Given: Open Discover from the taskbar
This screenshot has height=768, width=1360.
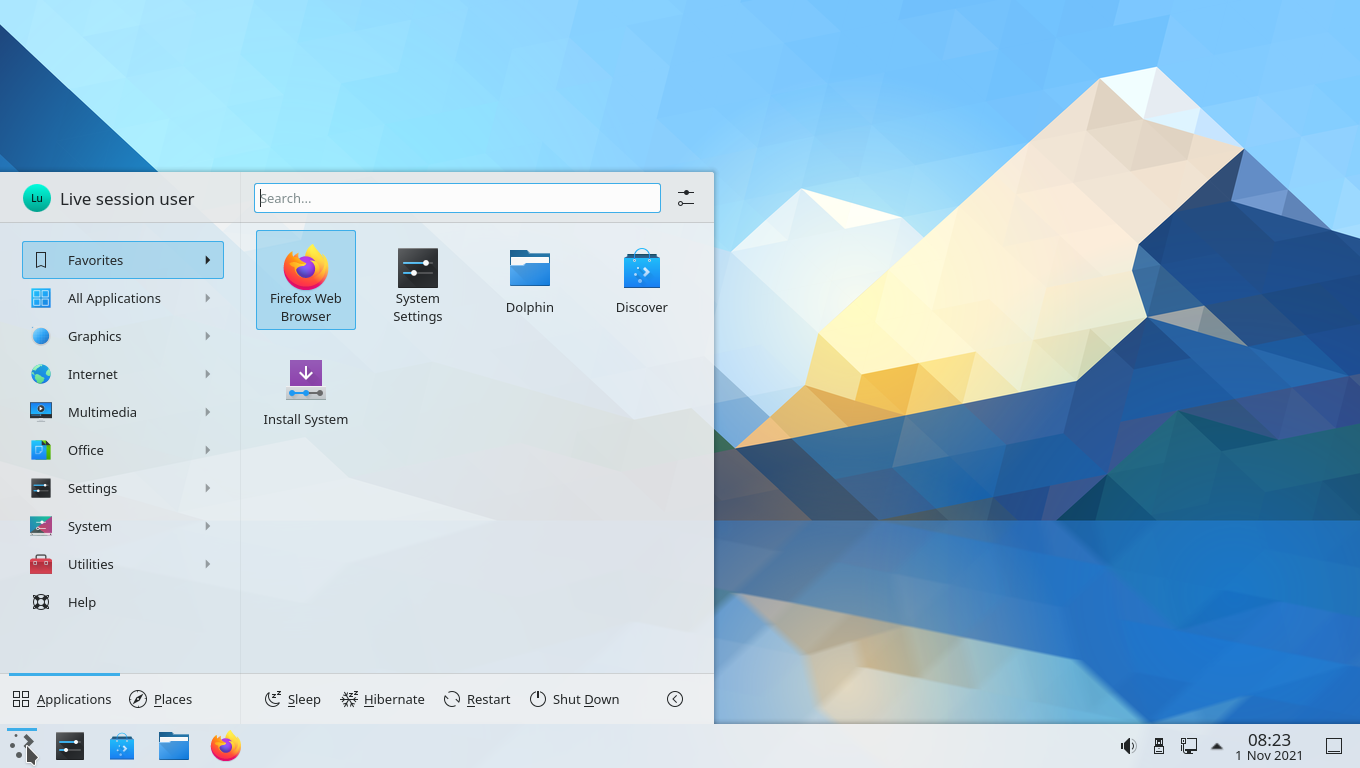Looking at the screenshot, I should [122, 746].
